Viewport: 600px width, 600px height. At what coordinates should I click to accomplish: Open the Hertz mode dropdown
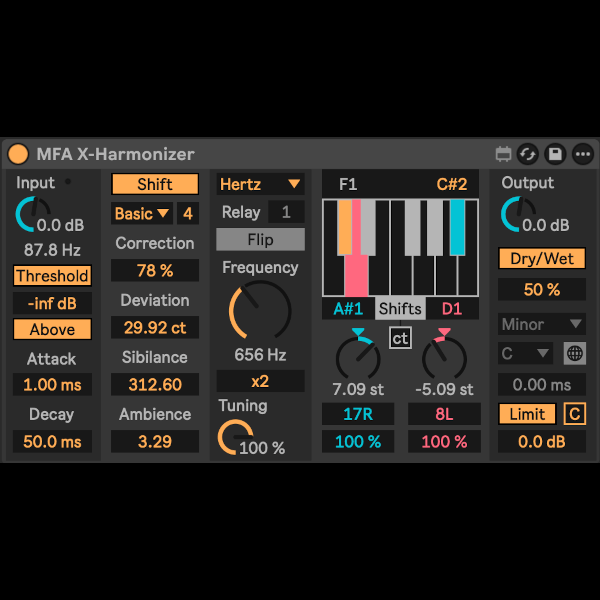[x=260, y=184]
